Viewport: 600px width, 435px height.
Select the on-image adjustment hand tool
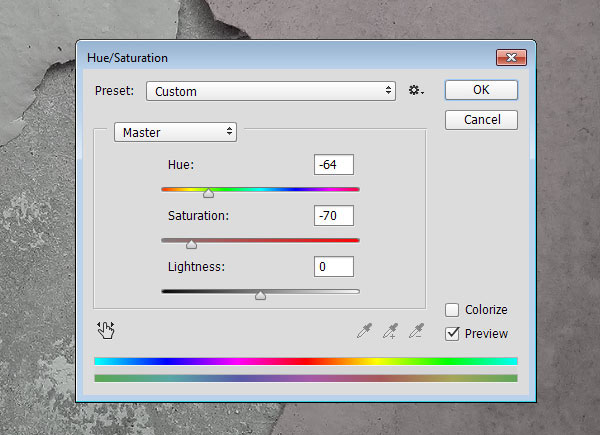106,330
